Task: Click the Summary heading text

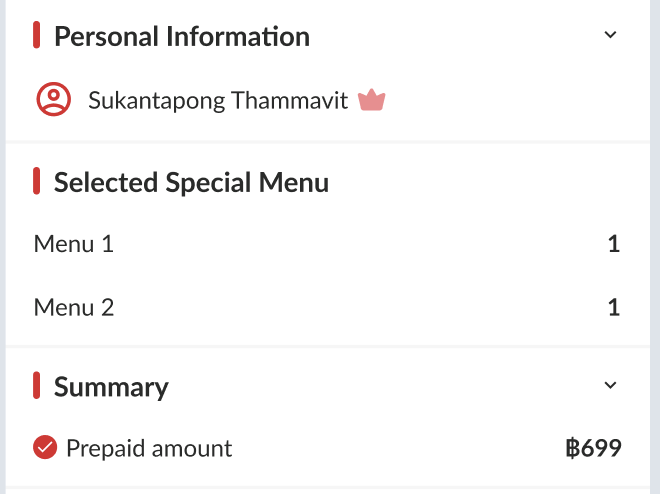Action: point(111,387)
